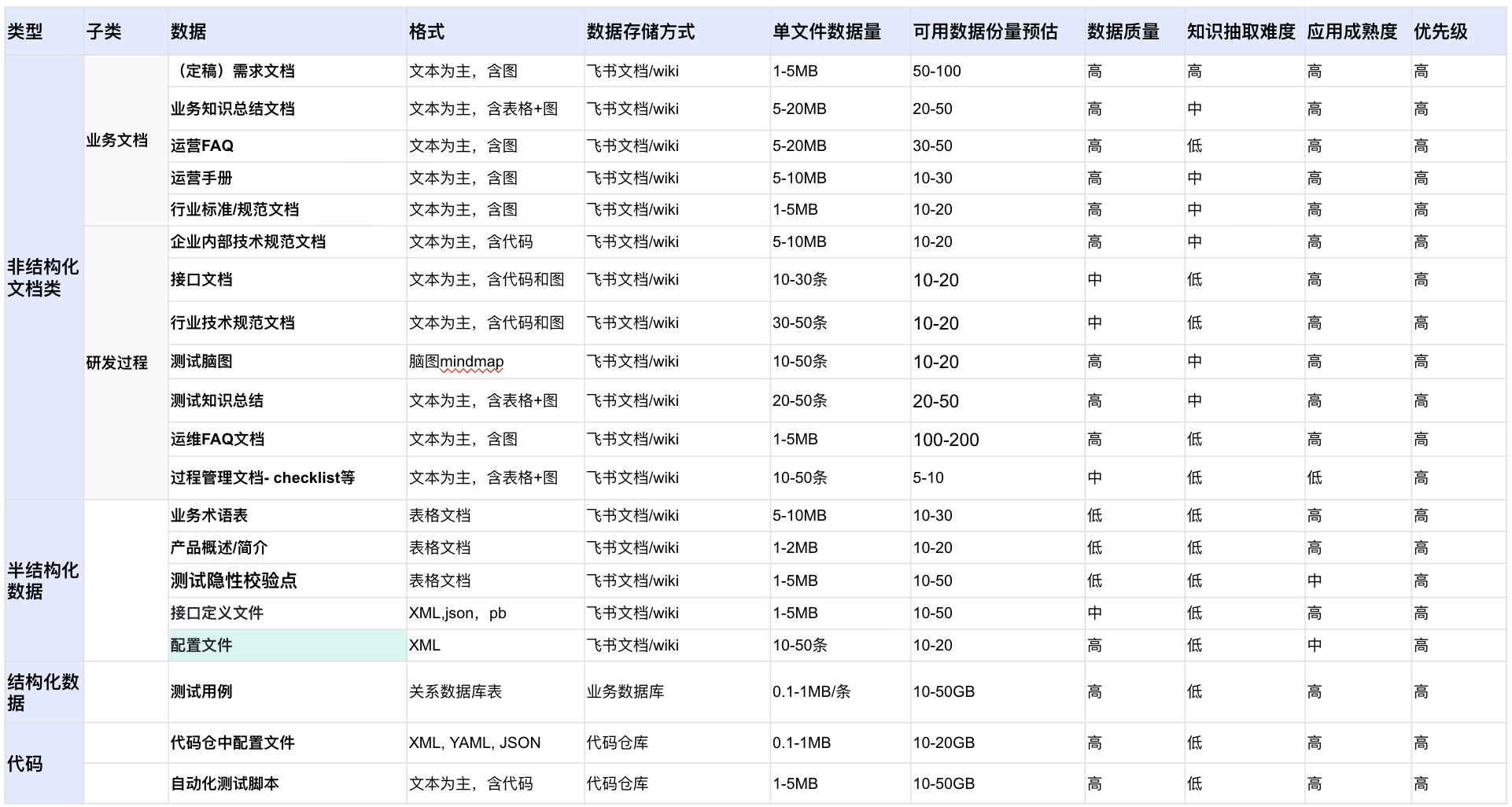Image resolution: width=1512 pixels, height=807 pixels.
Task: Click the XML, YAML, JSON format cell
Action: [x=474, y=743]
